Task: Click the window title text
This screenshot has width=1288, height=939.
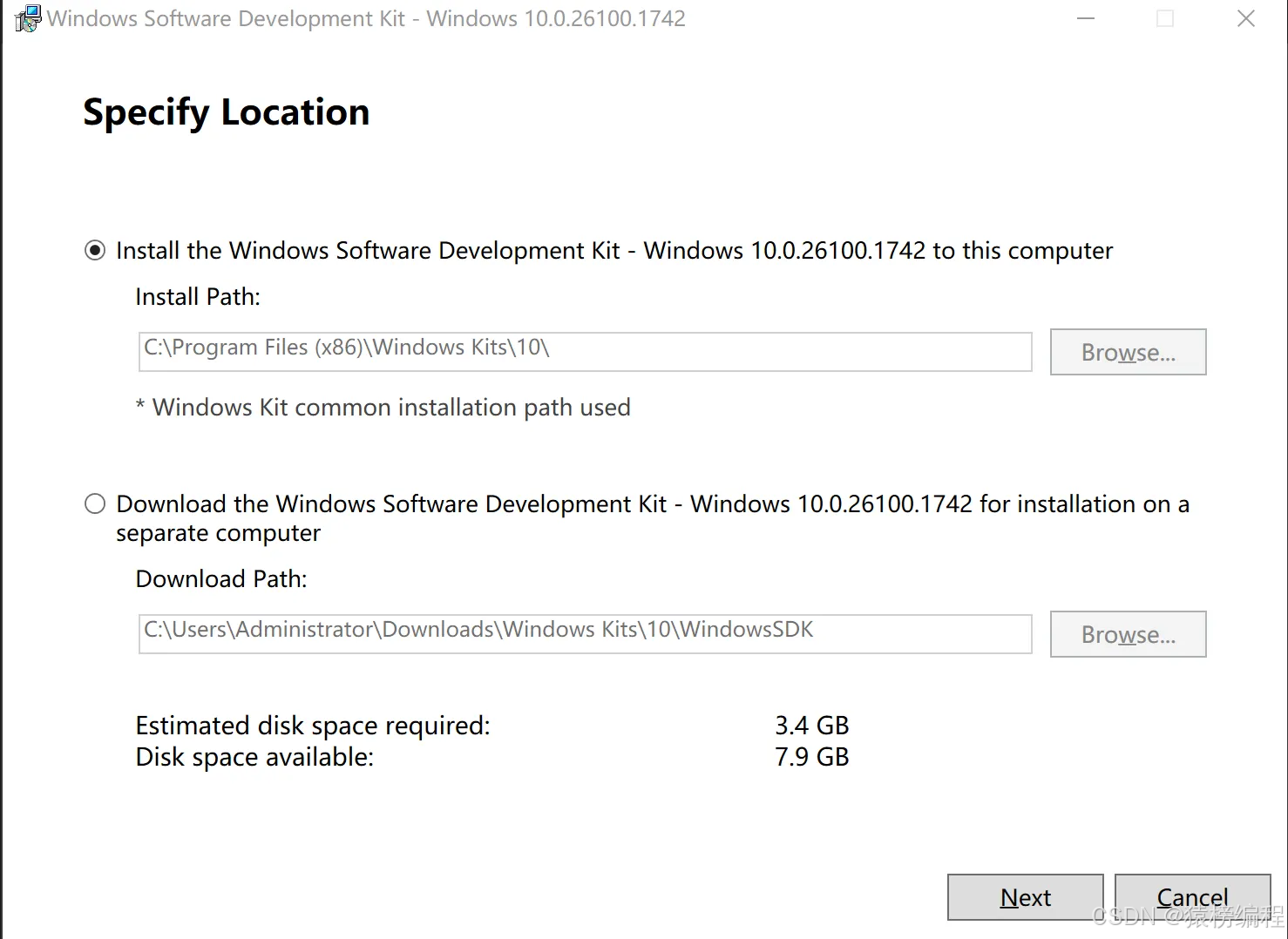Action: click(x=366, y=18)
